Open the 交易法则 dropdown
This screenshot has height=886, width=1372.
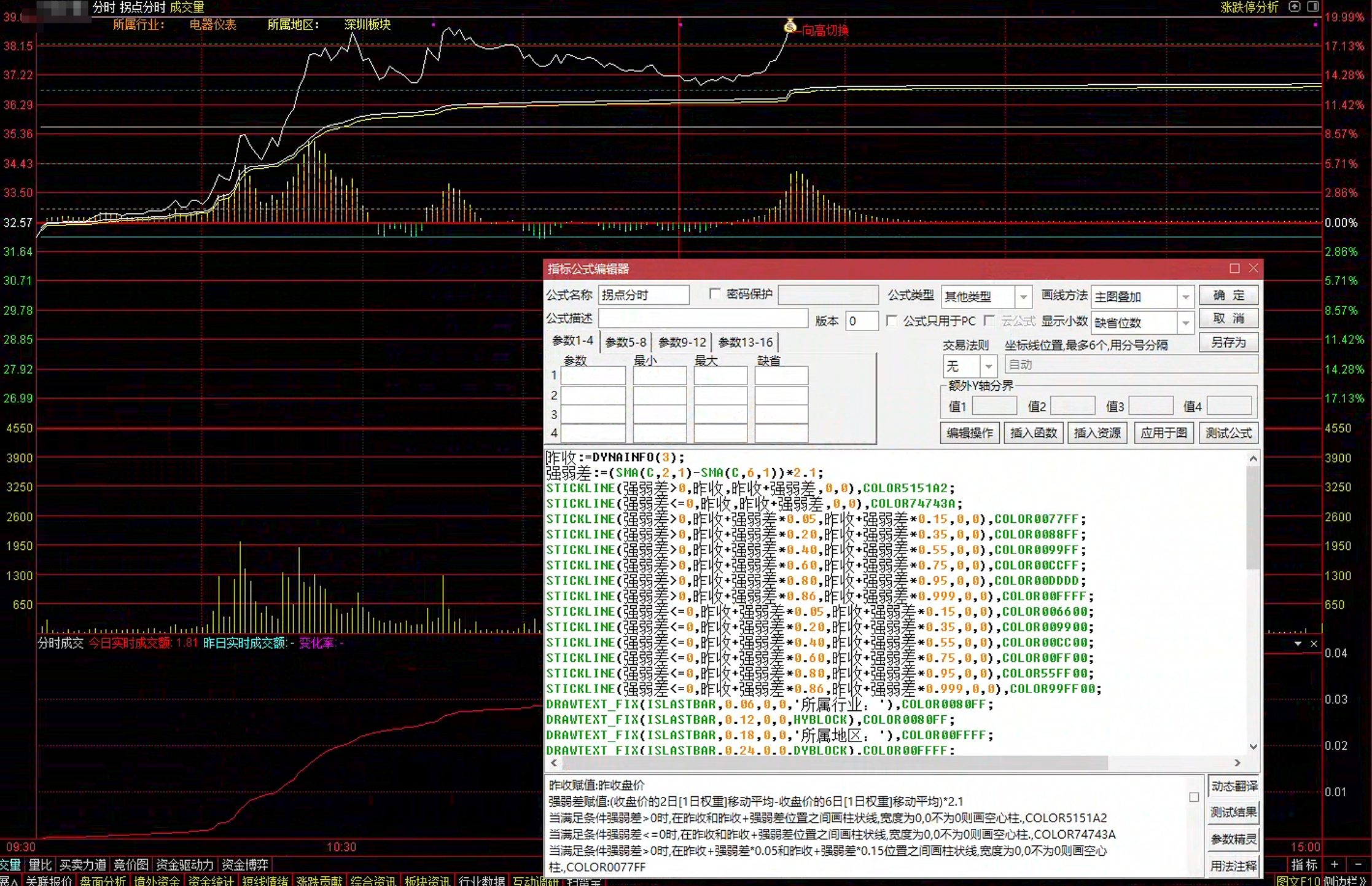click(988, 366)
